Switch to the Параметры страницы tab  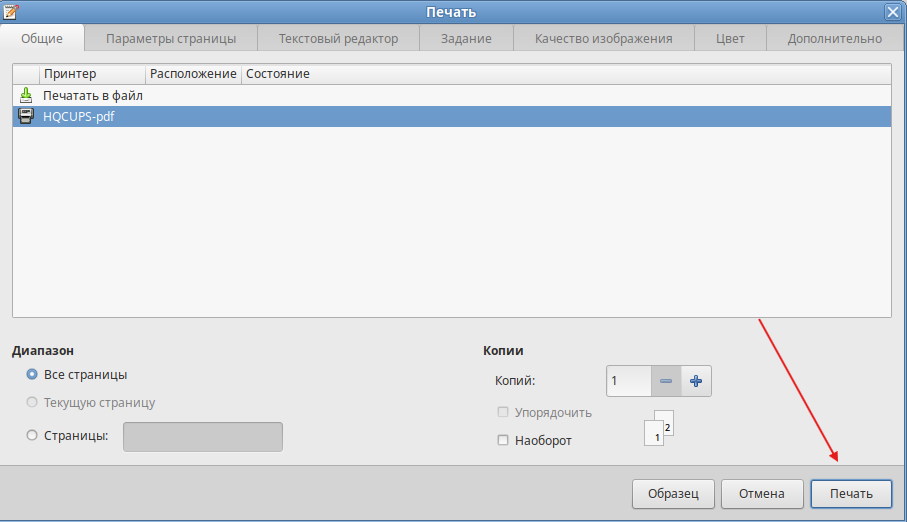(x=171, y=39)
